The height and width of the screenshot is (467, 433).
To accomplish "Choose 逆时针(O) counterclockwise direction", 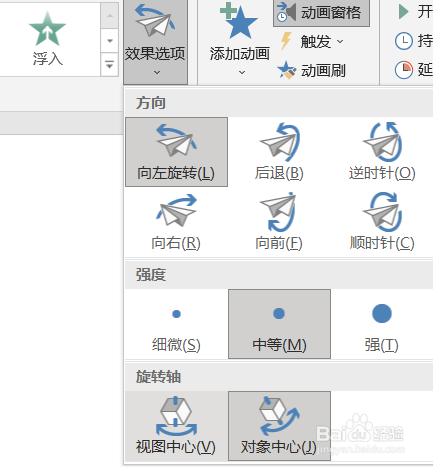I will click(382, 152).
